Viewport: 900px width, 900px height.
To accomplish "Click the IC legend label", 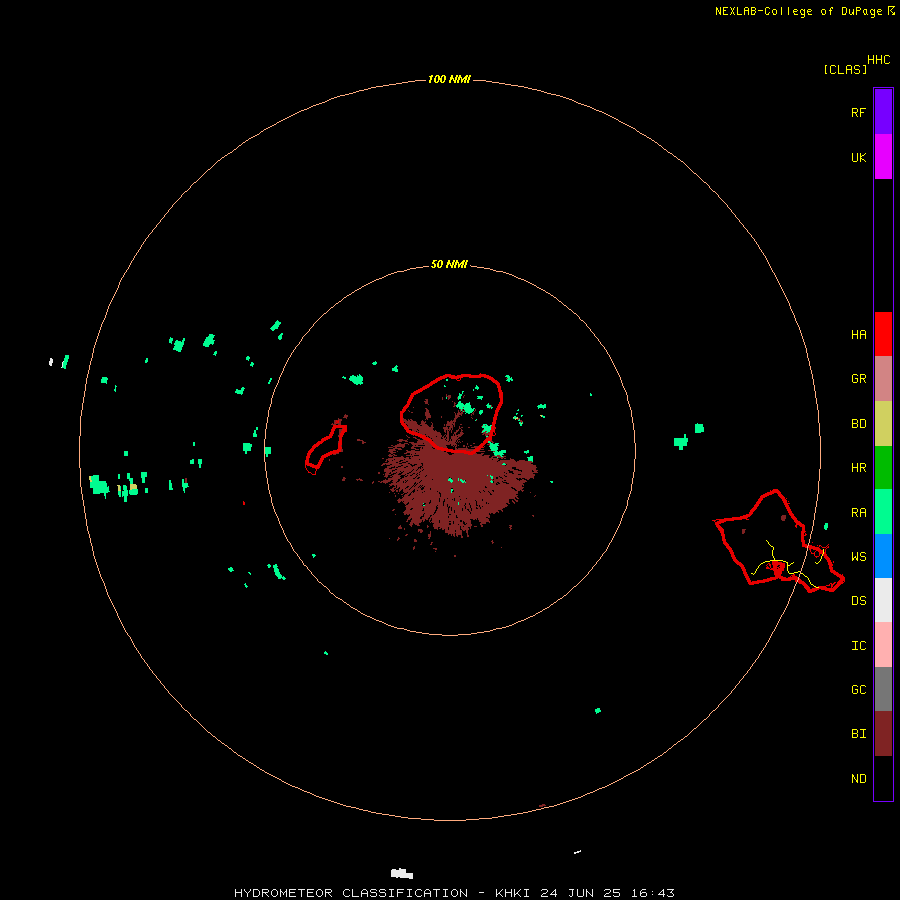I will tap(858, 646).
